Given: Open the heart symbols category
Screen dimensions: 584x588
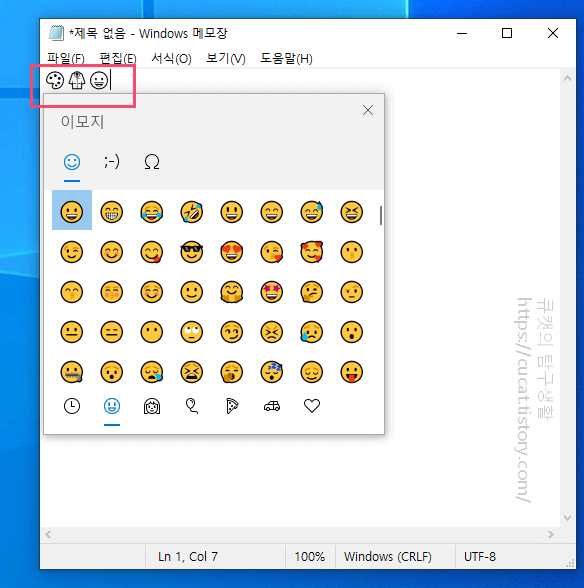Looking at the screenshot, I should click(x=312, y=406).
